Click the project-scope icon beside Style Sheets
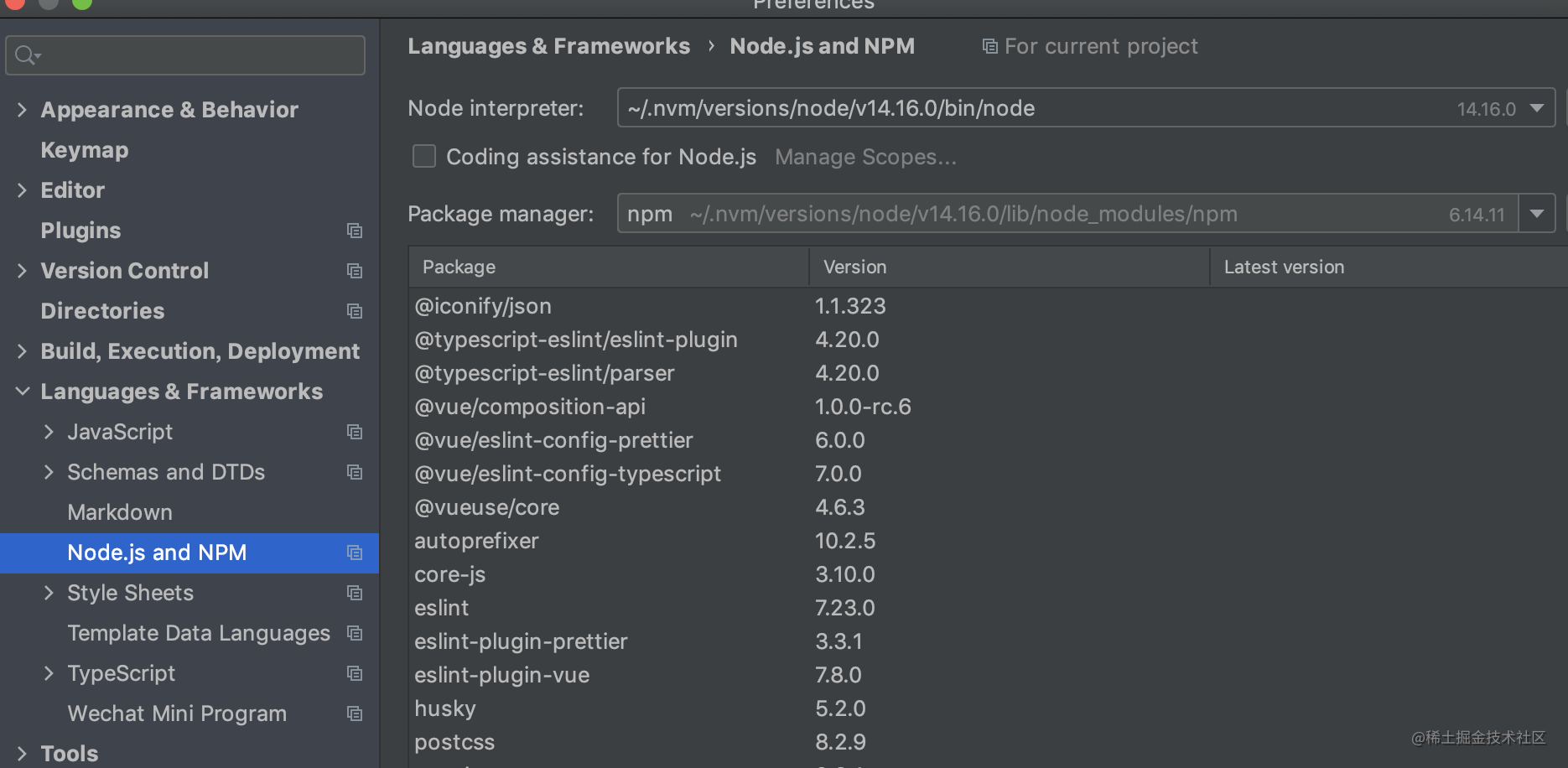 (x=354, y=592)
